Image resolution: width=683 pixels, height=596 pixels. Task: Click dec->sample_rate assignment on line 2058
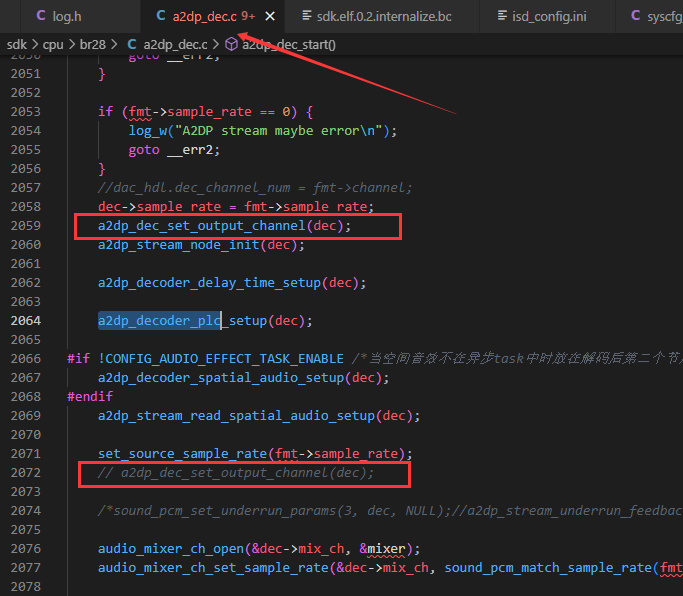236,207
